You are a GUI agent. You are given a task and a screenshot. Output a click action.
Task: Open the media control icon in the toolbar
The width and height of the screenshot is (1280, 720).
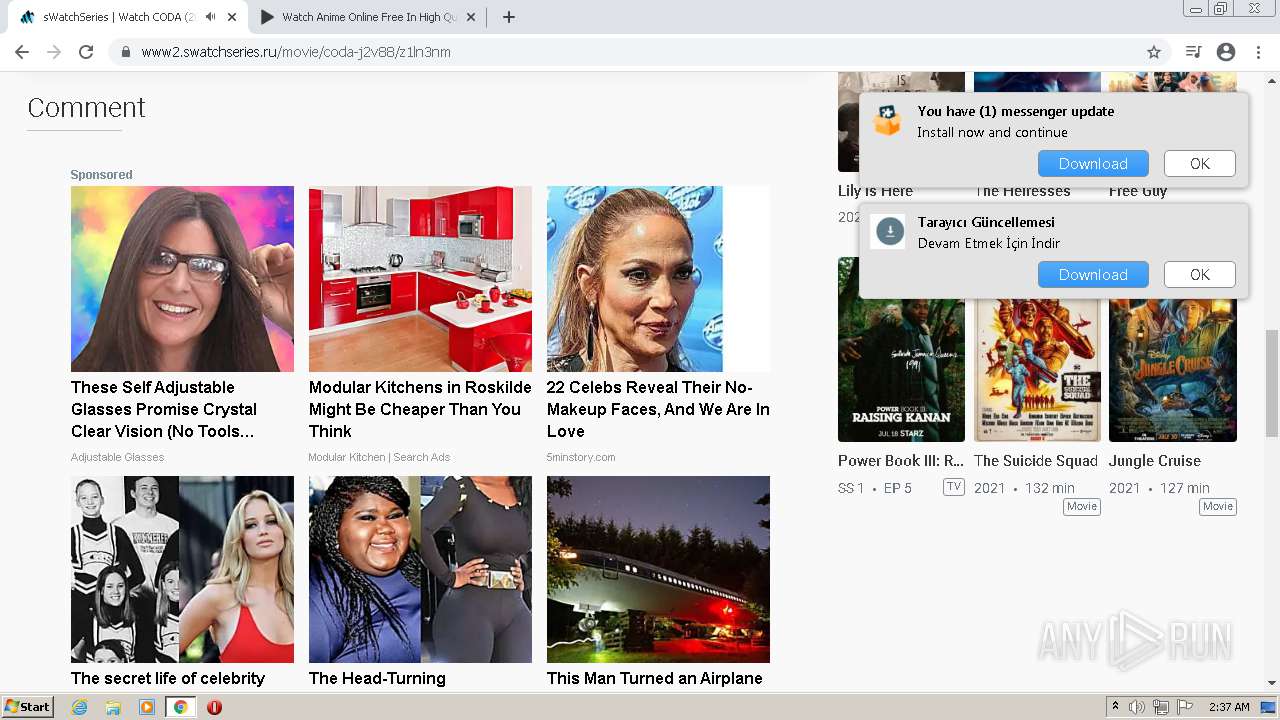pos(1193,52)
